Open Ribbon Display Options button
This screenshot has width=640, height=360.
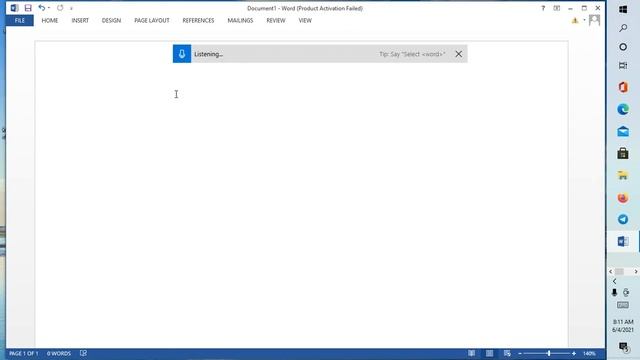click(x=557, y=8)
